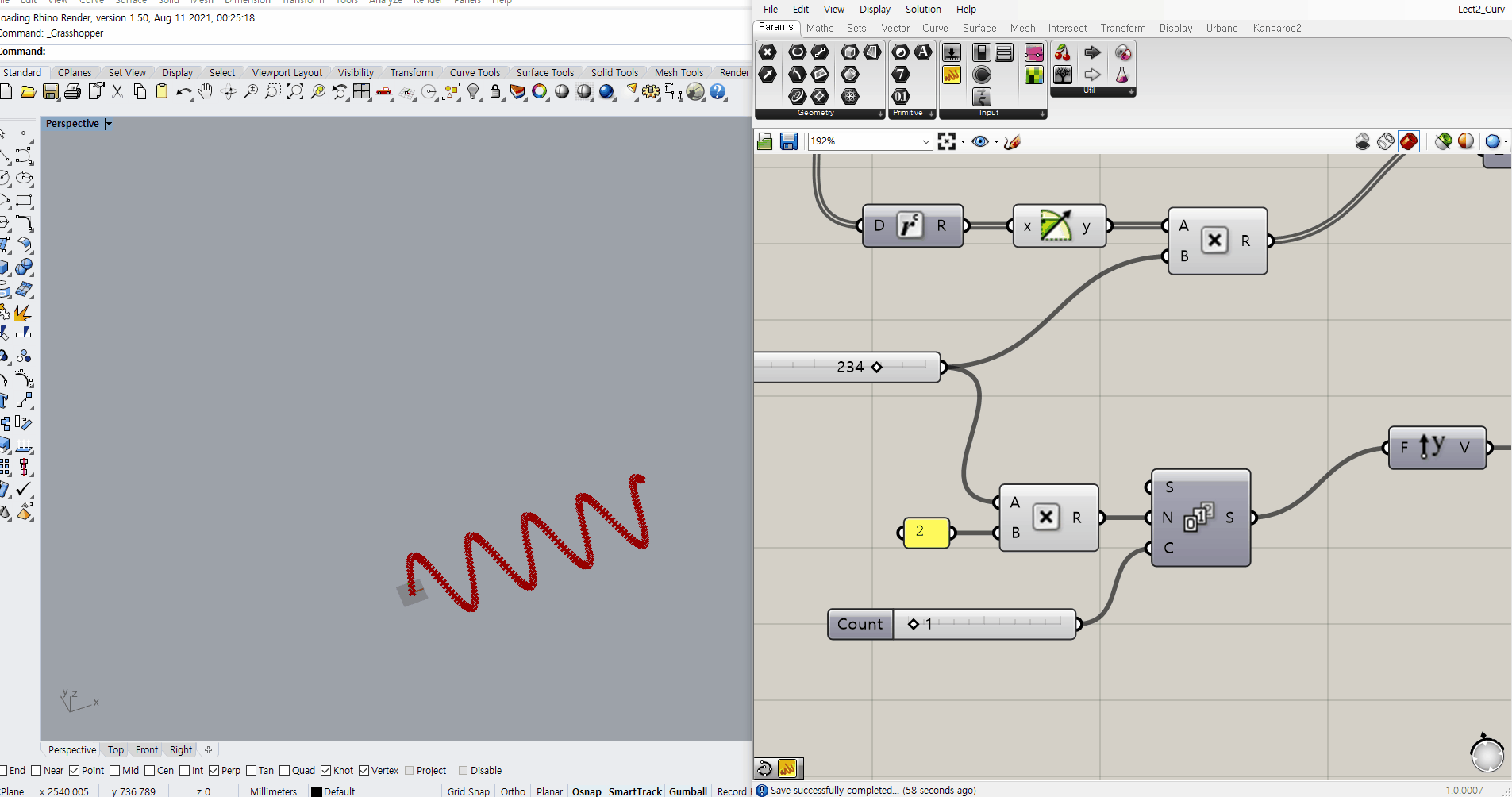Switch to the Maths tab in Grasshopper
Image resolution: width=1512 pixels, height=797 pixels.
click(x=820, y=28)
